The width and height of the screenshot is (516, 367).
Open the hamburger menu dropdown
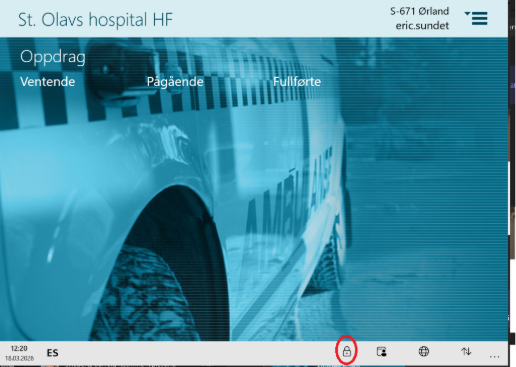click(477, 18)
